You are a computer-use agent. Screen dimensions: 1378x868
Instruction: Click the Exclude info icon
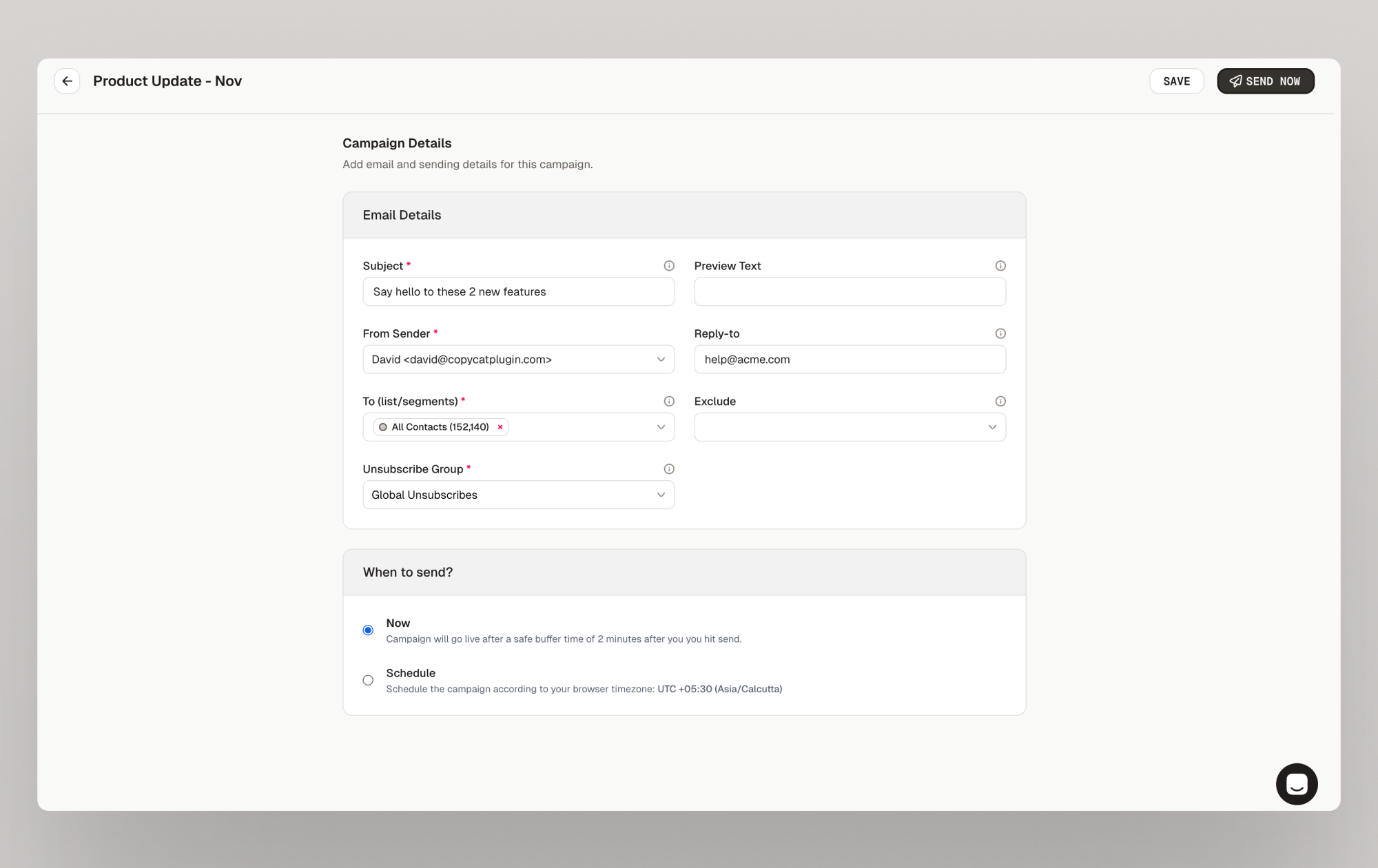pyautogui.click(x=1000, y=401)
